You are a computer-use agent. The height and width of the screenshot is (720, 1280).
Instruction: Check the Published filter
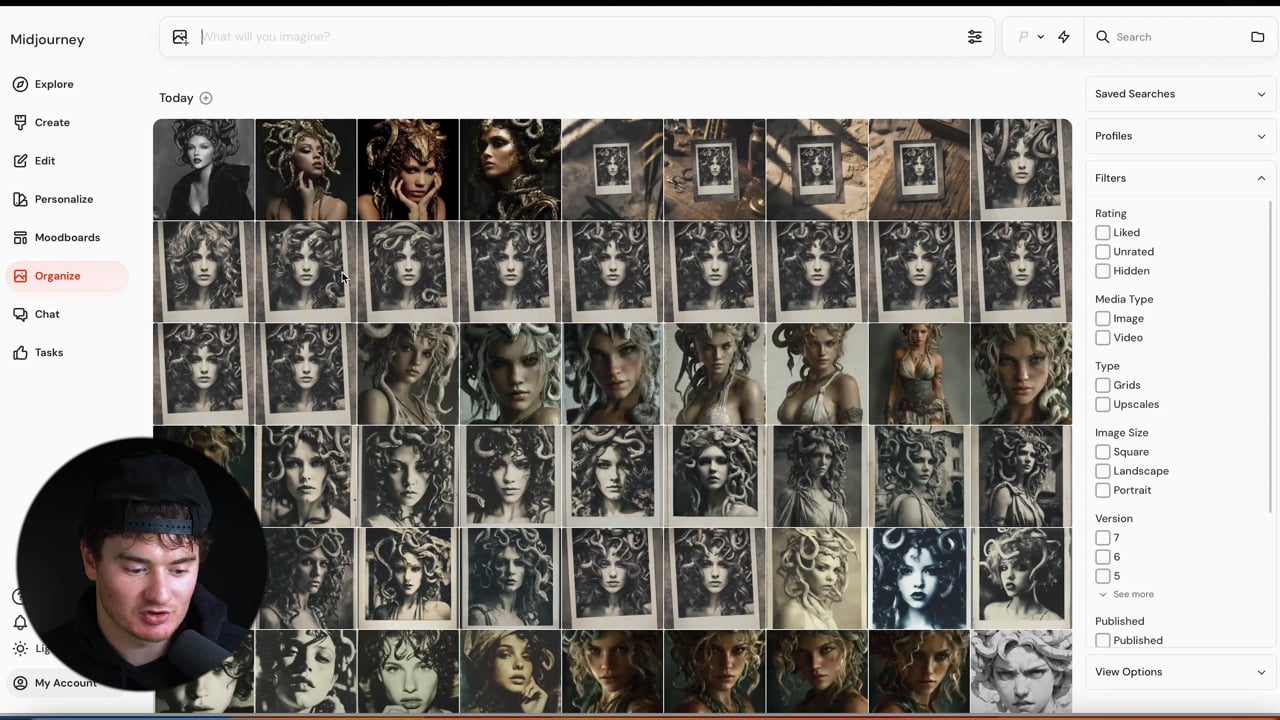pos(1102,640)
